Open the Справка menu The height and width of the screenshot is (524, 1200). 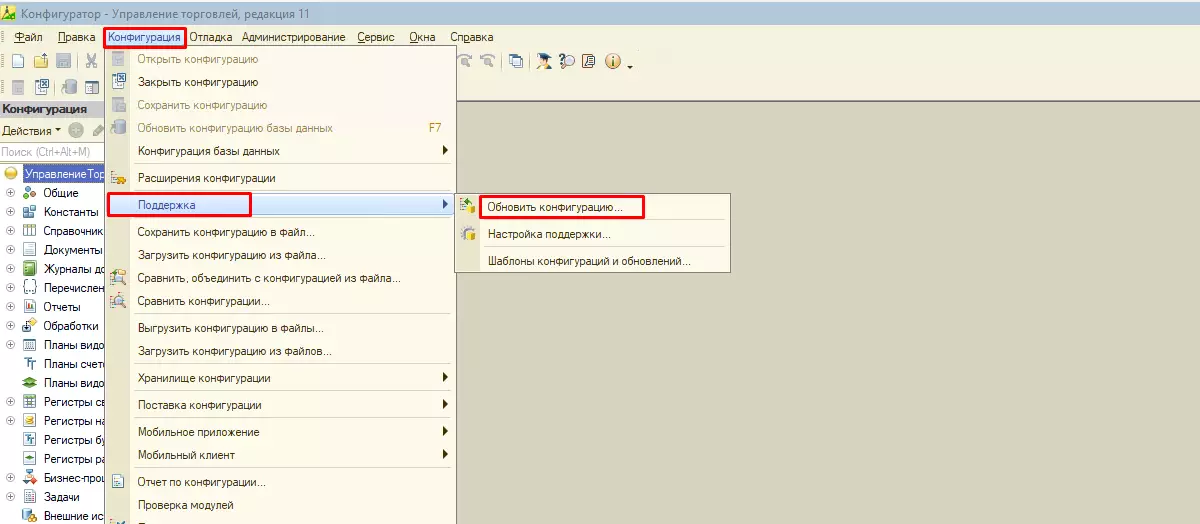(471, 37)
